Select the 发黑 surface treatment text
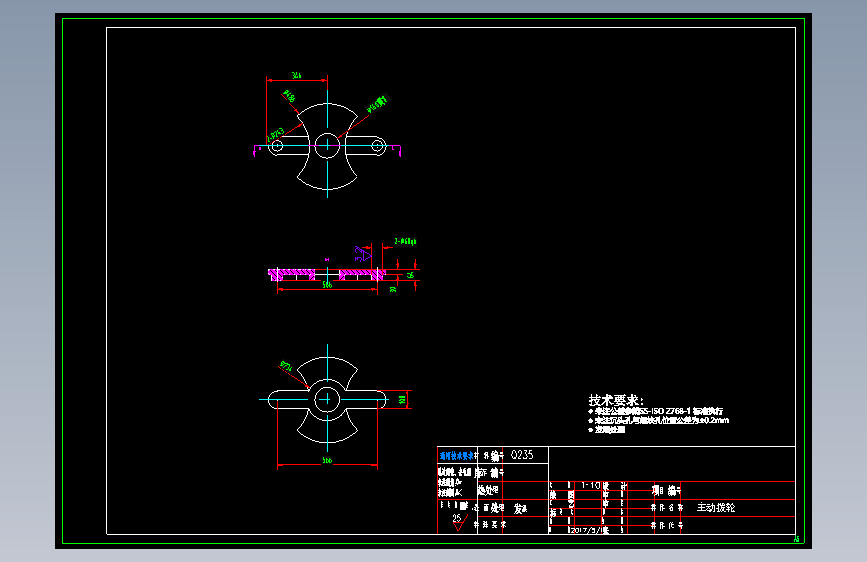Screen dimensions: 867x562 [x=520, y=509]
